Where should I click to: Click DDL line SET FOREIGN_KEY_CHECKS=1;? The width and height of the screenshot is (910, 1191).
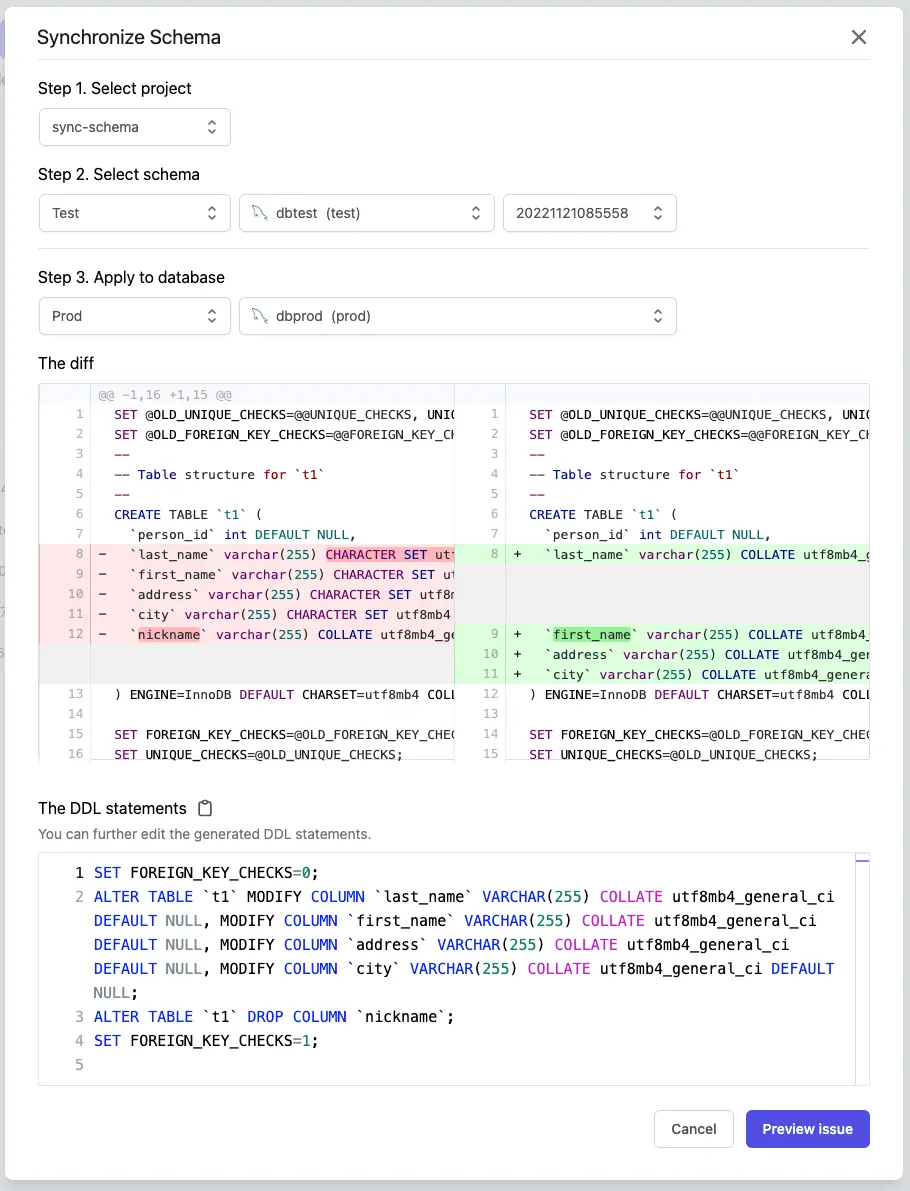pos(206,1041)
